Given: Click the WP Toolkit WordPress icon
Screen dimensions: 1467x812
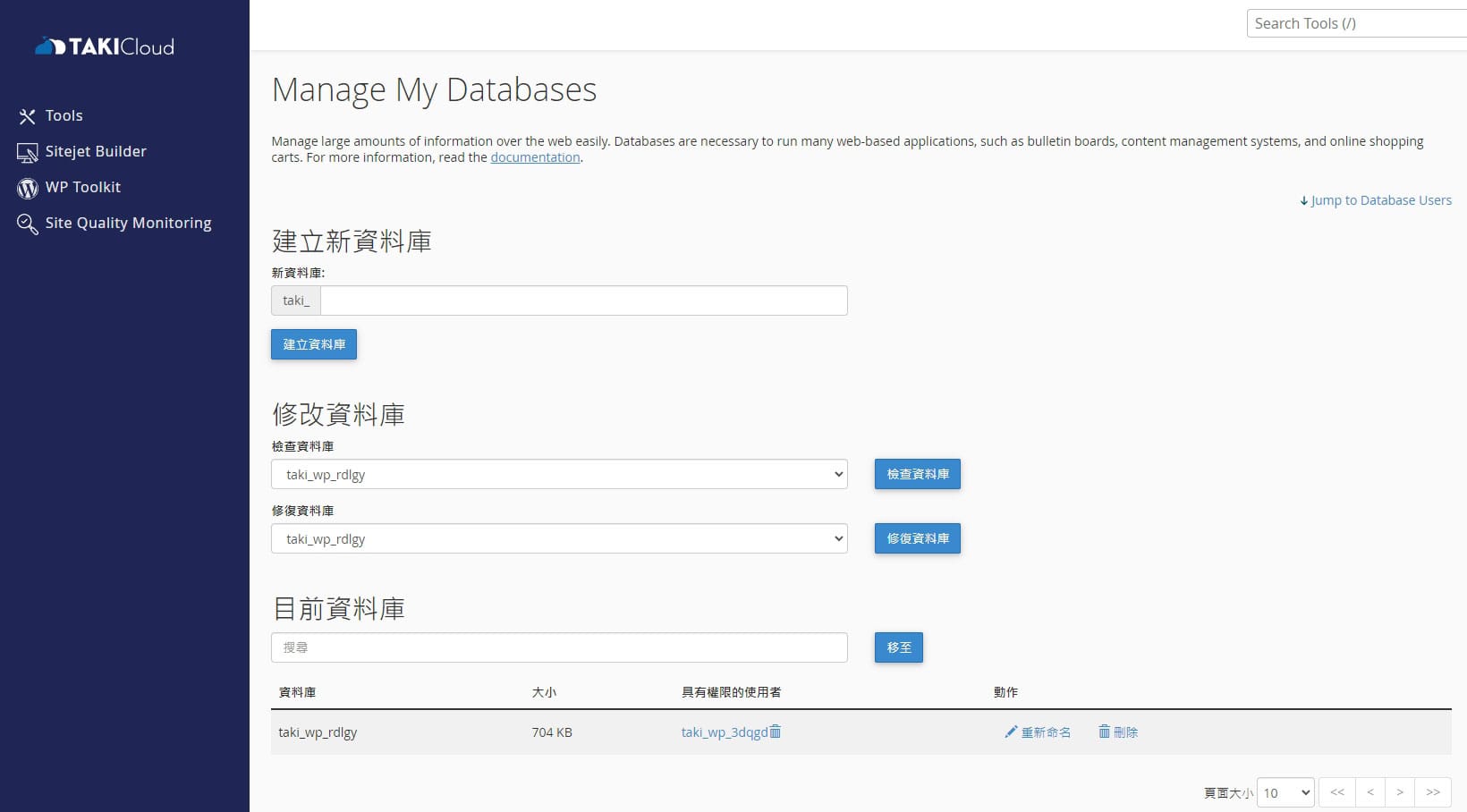Looking at the screenshot, I should [27, 188].
